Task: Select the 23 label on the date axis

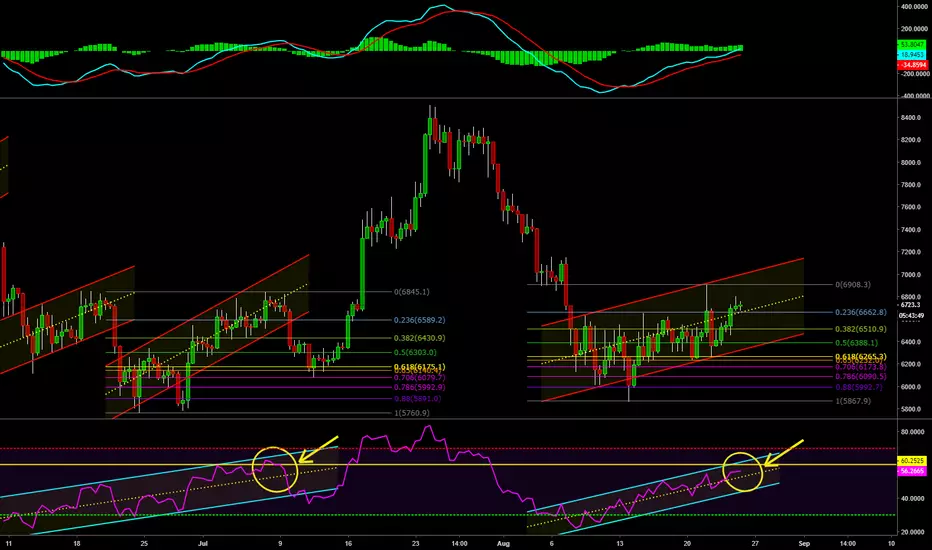Action: 415,543
